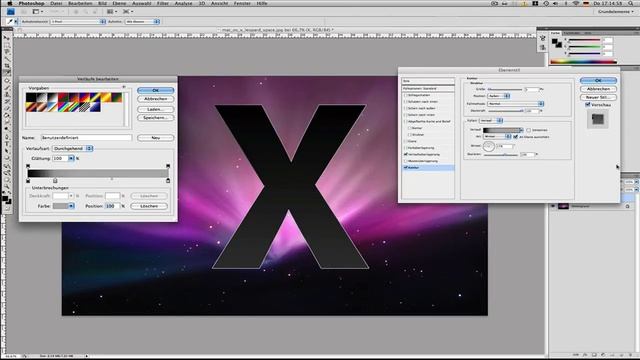
Task: Click the gradient Name input field
Action: click(x=86, y=138)
